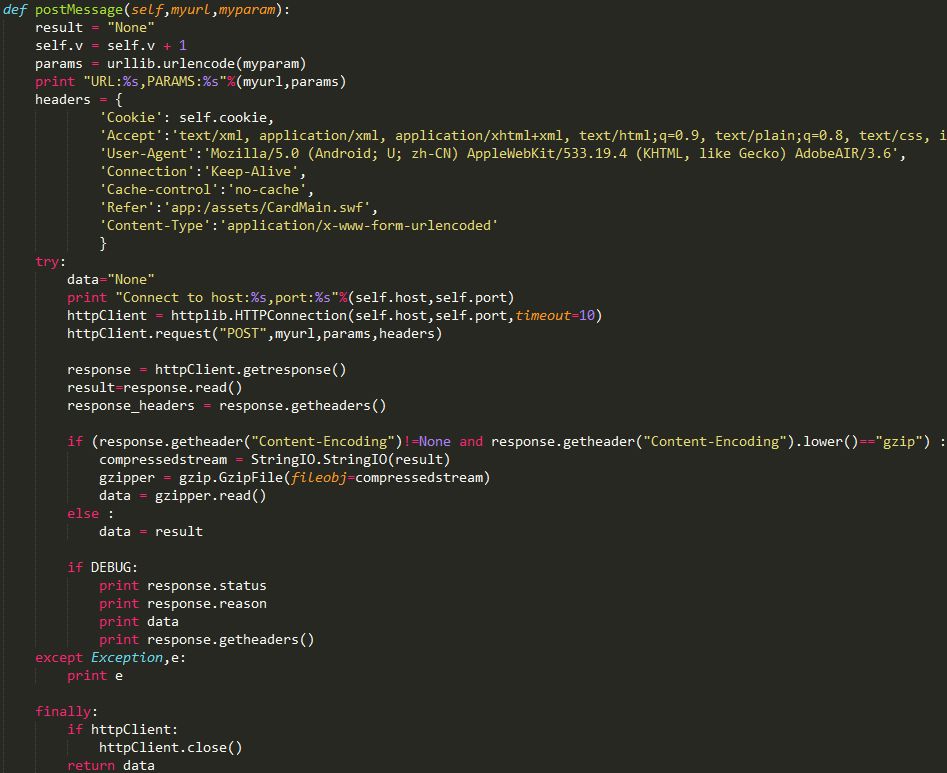Image resolution: width=947 pixels, height=773 pixels.
Task: Click the 'result = "None"' line
Action: coord(95,28)
